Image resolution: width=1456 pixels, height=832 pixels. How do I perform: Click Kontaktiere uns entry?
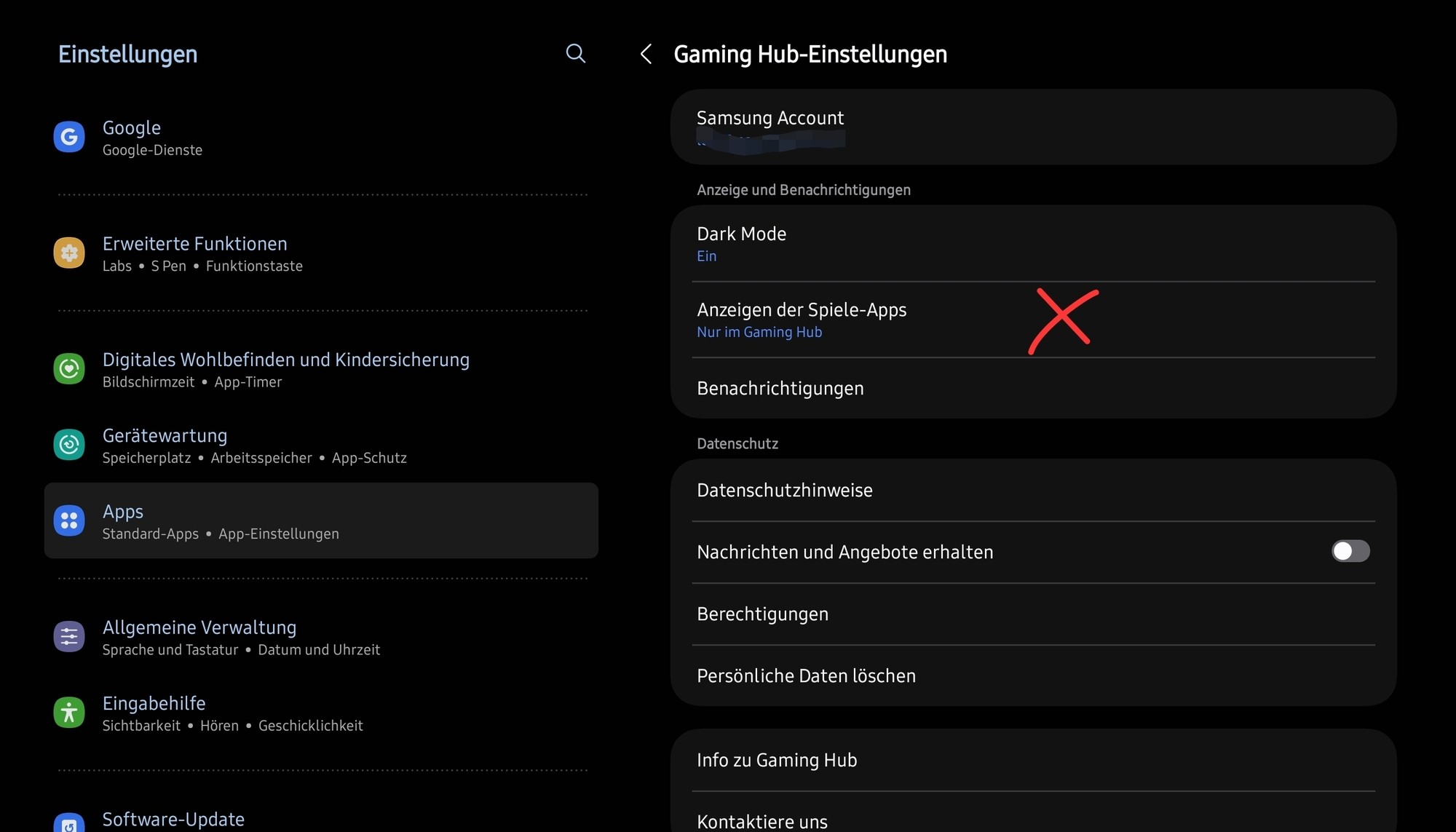(x=761, y=820)
